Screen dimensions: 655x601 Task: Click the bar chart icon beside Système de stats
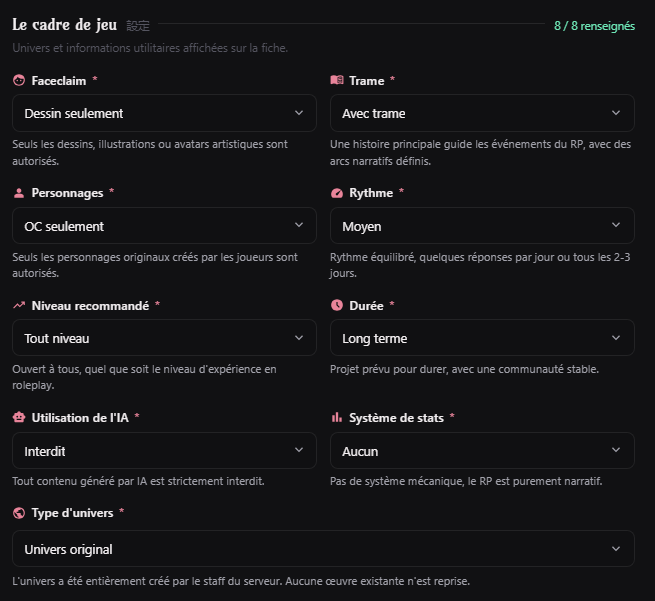click(x=337, y=417)
